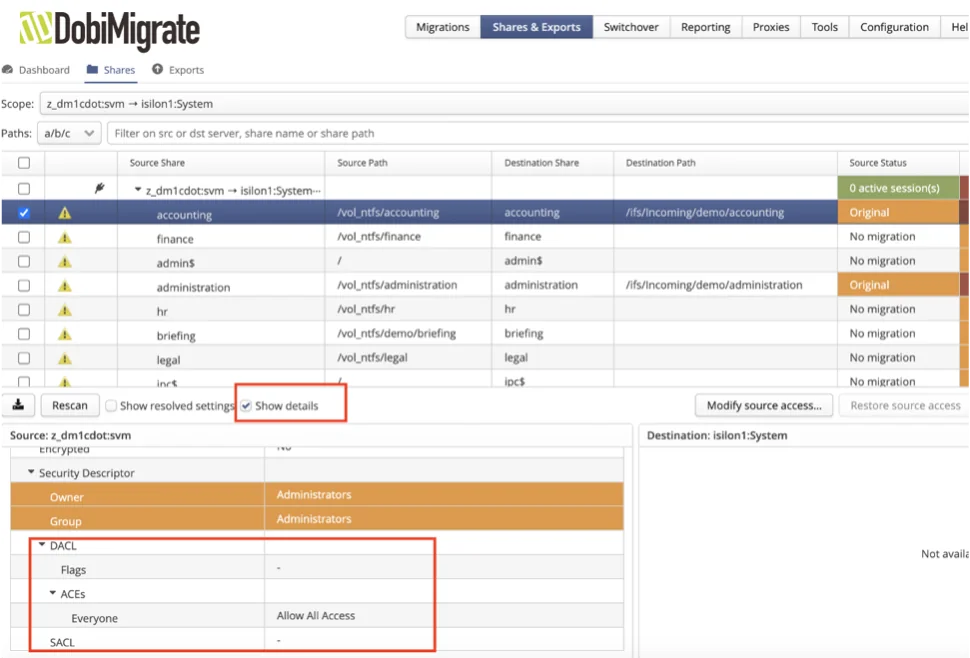The height and width of the screenshot is (658, 970).
Task: Click the warning icon in the administration row
Action: (65, 286)
